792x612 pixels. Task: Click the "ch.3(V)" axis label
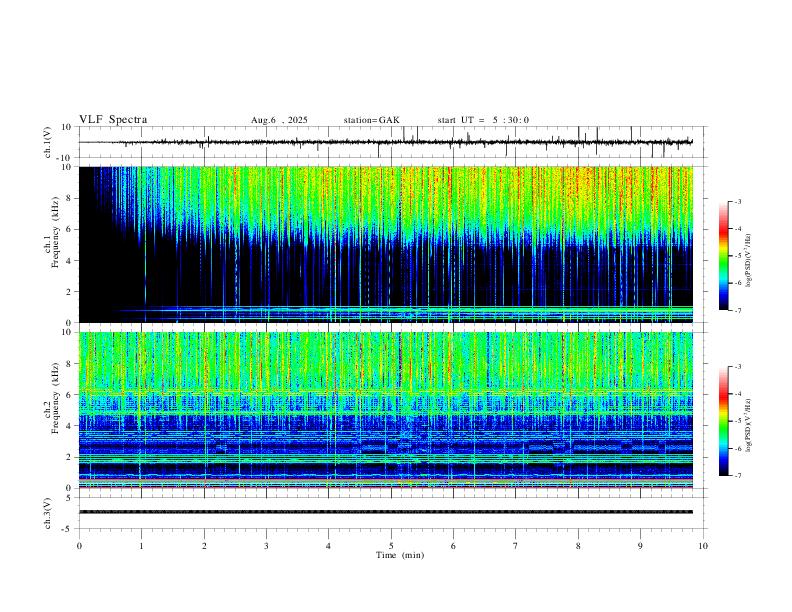pos(48,514)
